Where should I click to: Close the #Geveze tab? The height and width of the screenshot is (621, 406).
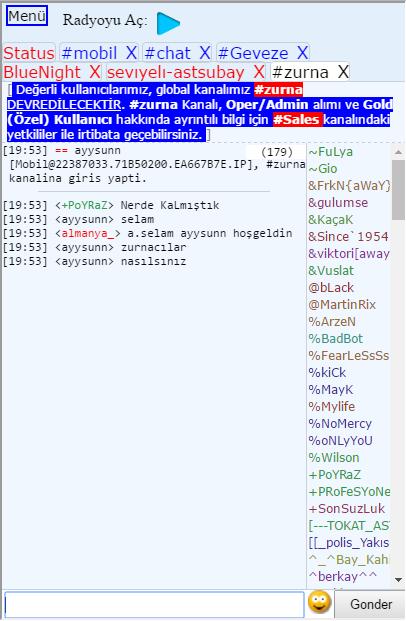(x=302, y=53)
